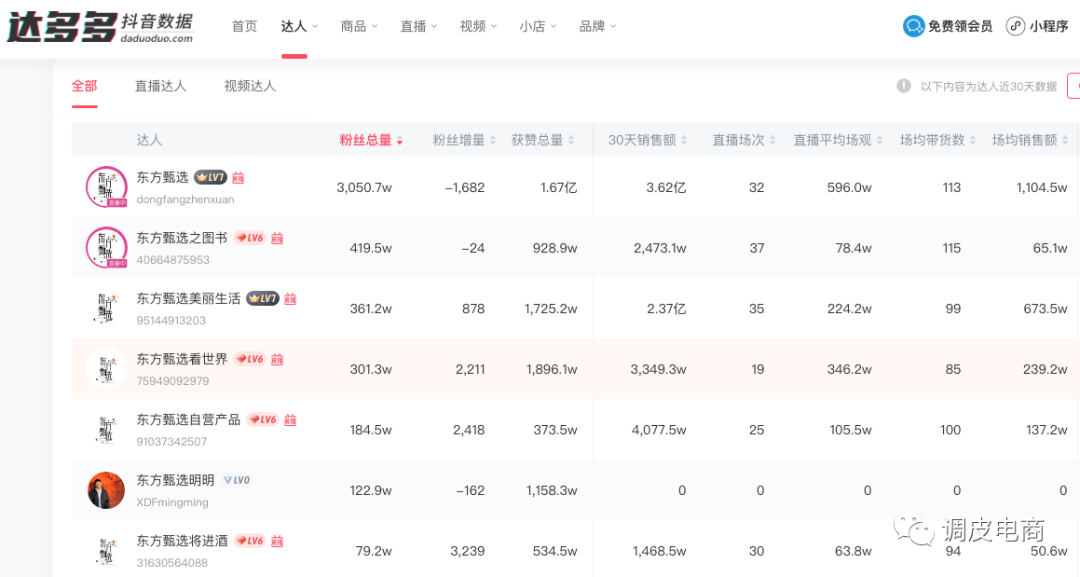The width and height of the screenshot is (1080, 577).
Task: Click the shop icon next to 东方甄选
Action: (238, 178)
